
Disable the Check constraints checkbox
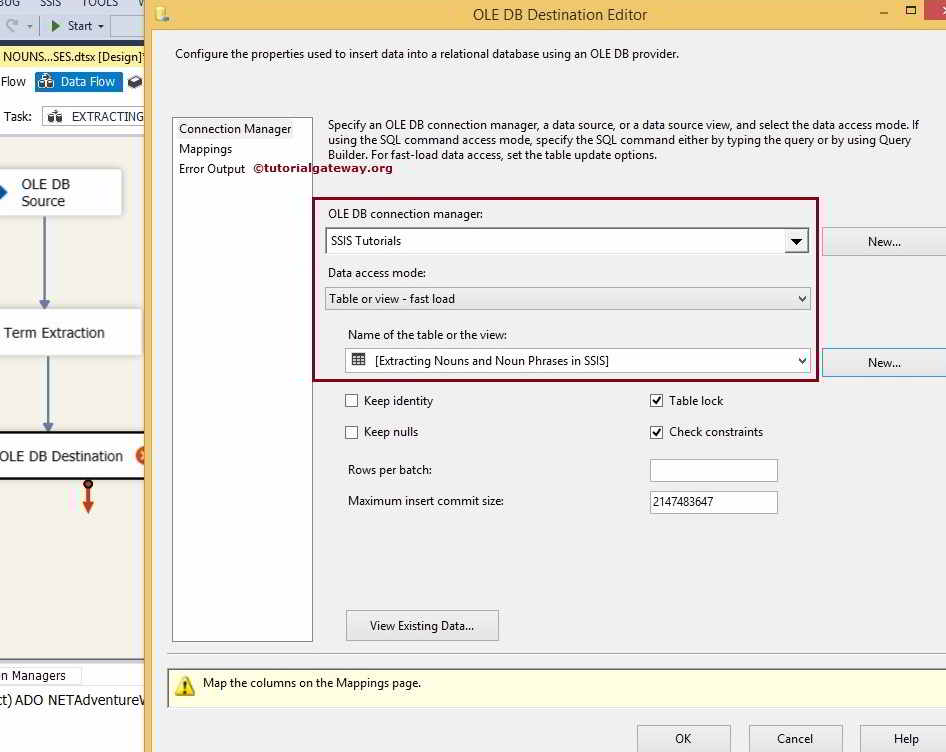coord(656,432)
